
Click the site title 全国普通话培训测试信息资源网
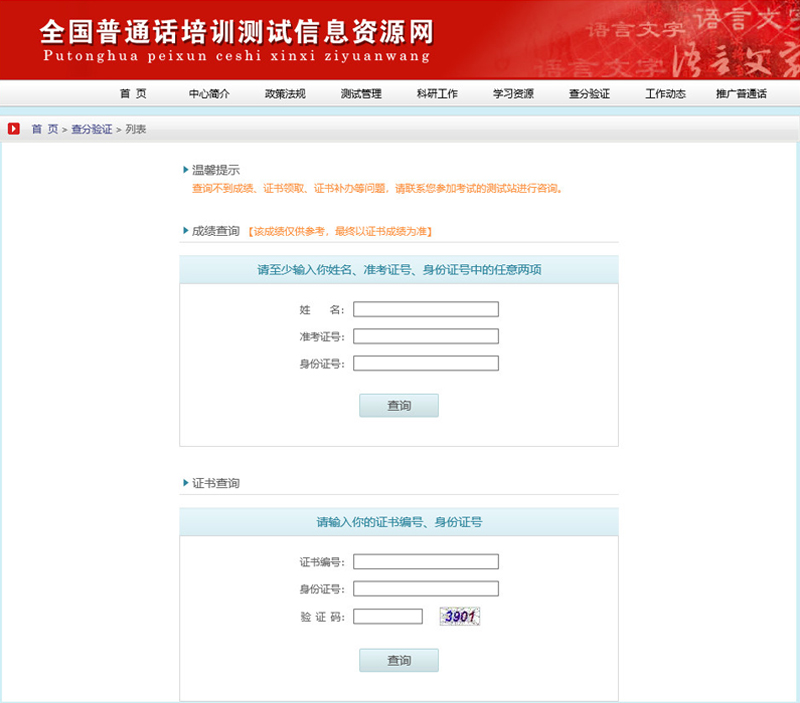tap(237, 32)
